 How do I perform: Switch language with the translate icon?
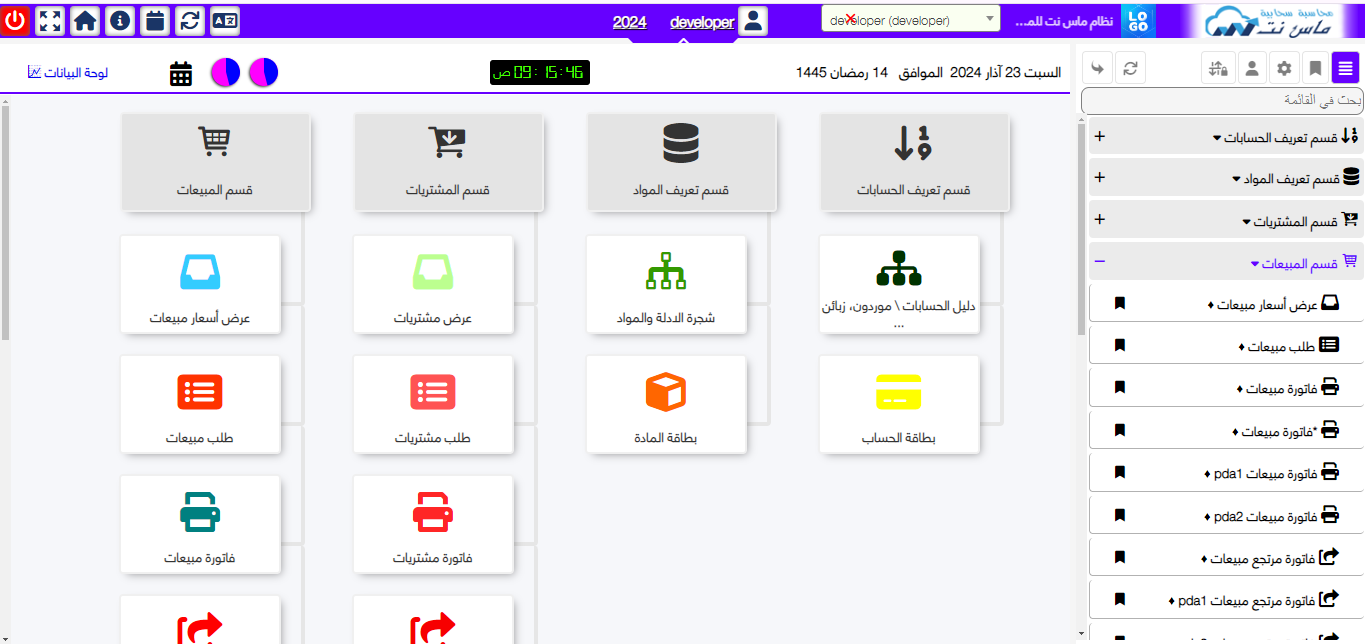pyautogui.click(x=224, y=20)
